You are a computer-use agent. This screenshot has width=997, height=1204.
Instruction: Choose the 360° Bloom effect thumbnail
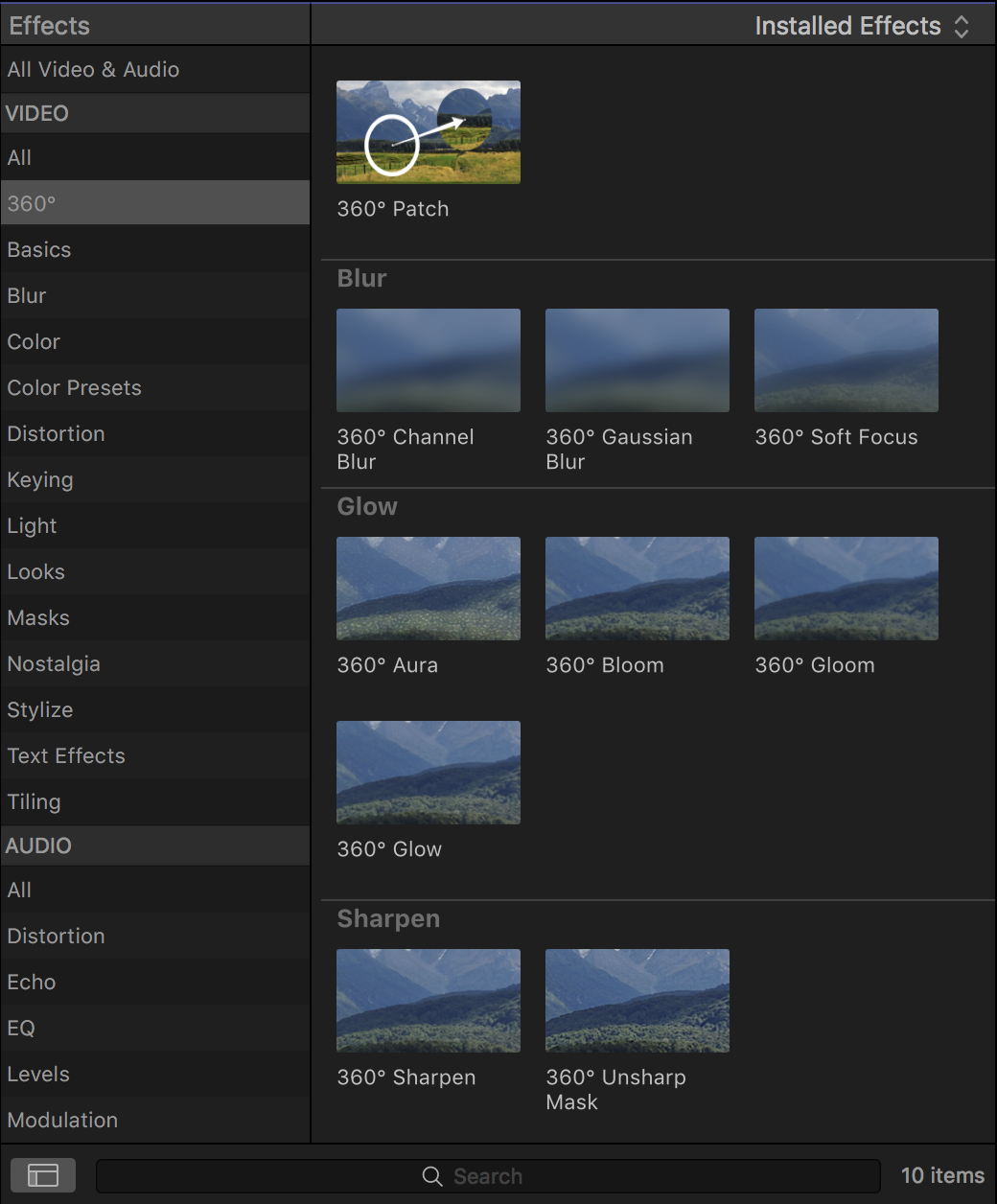[x=638, y=589]
